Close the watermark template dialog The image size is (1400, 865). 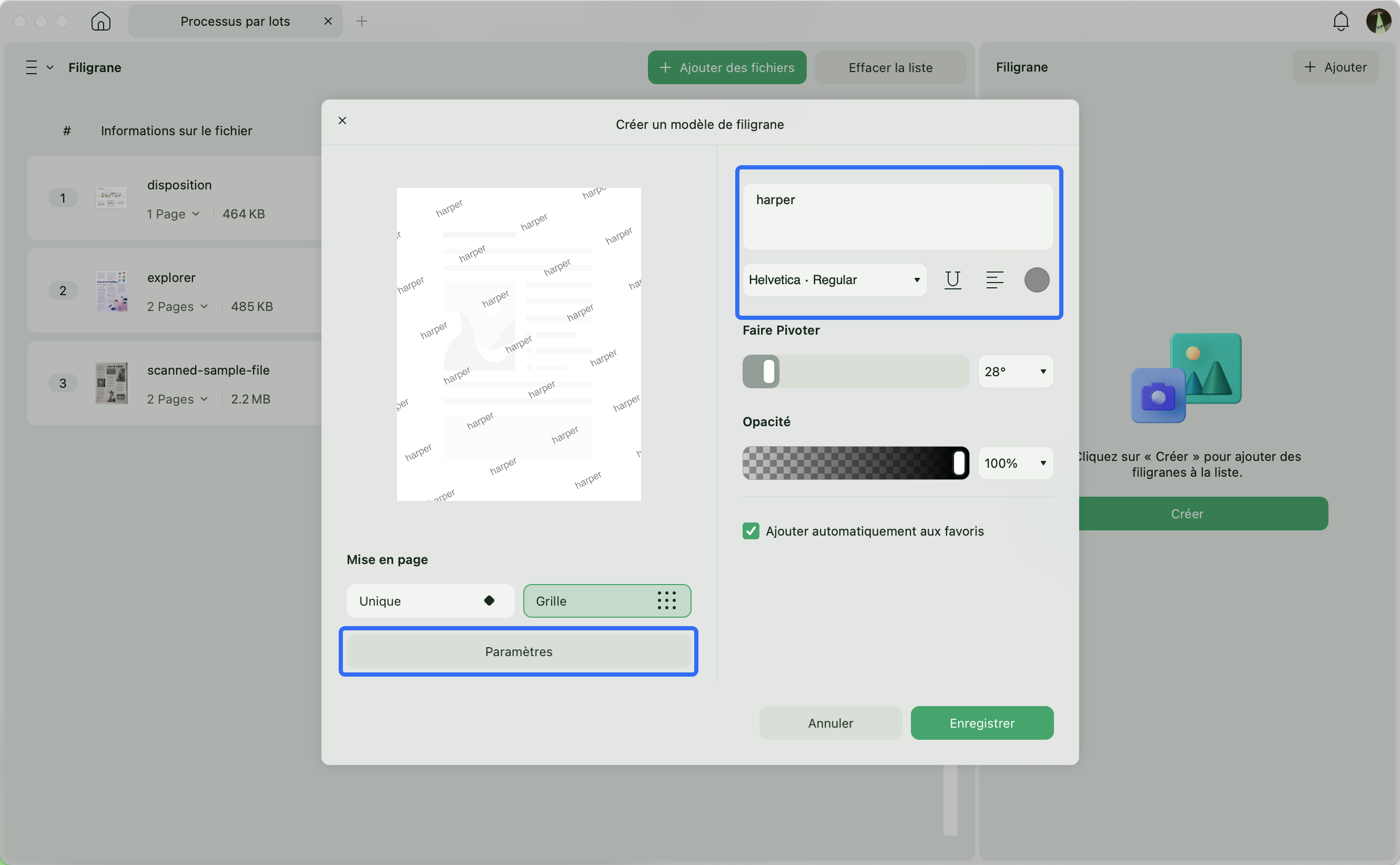(342, 120)
